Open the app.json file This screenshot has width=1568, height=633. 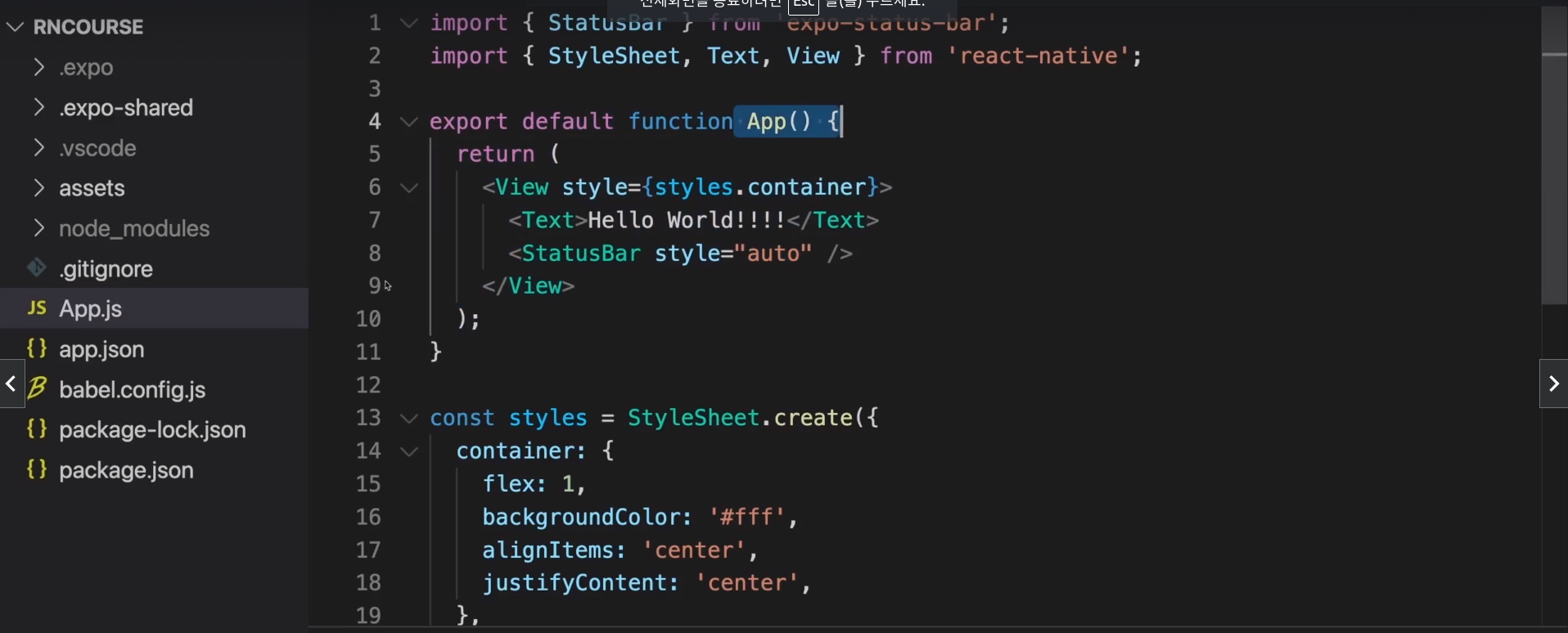tap(101, 349)
